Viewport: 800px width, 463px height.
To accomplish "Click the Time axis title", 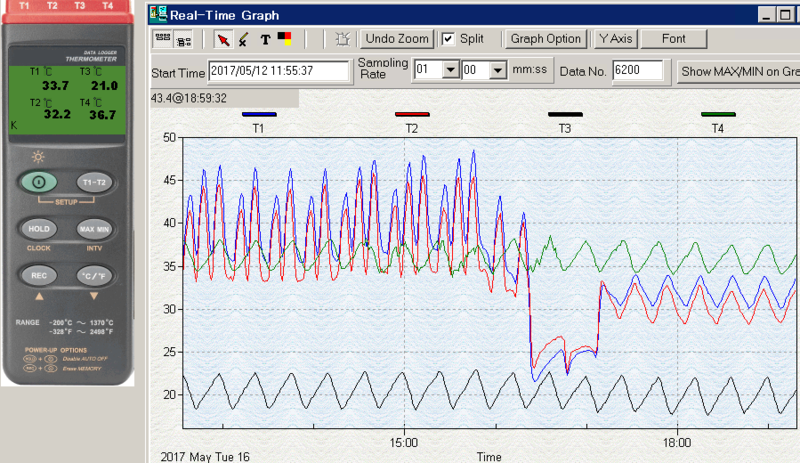I will [x=489, y=457].
